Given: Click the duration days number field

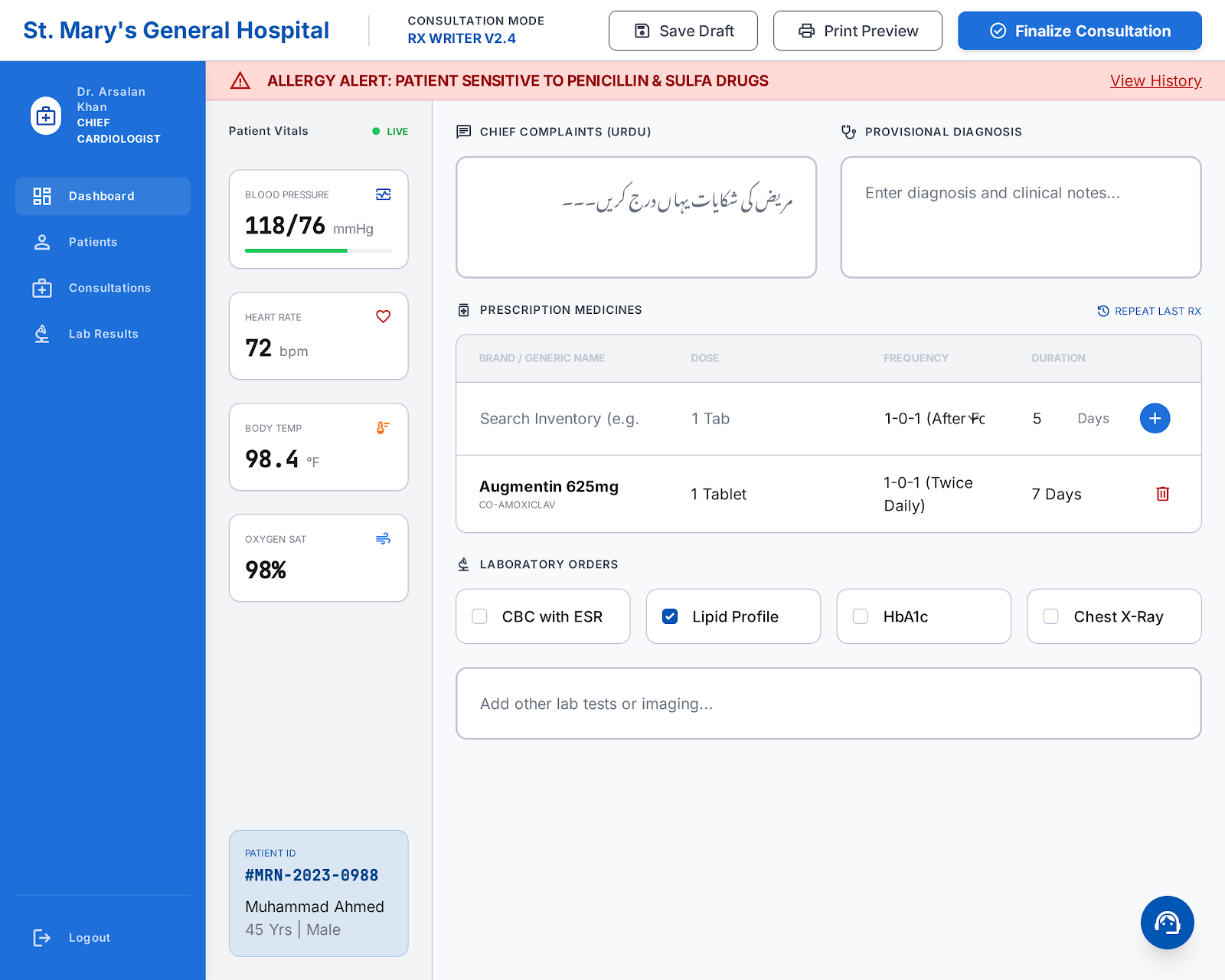Looking at the screenshot, I should pos(1047,419).
